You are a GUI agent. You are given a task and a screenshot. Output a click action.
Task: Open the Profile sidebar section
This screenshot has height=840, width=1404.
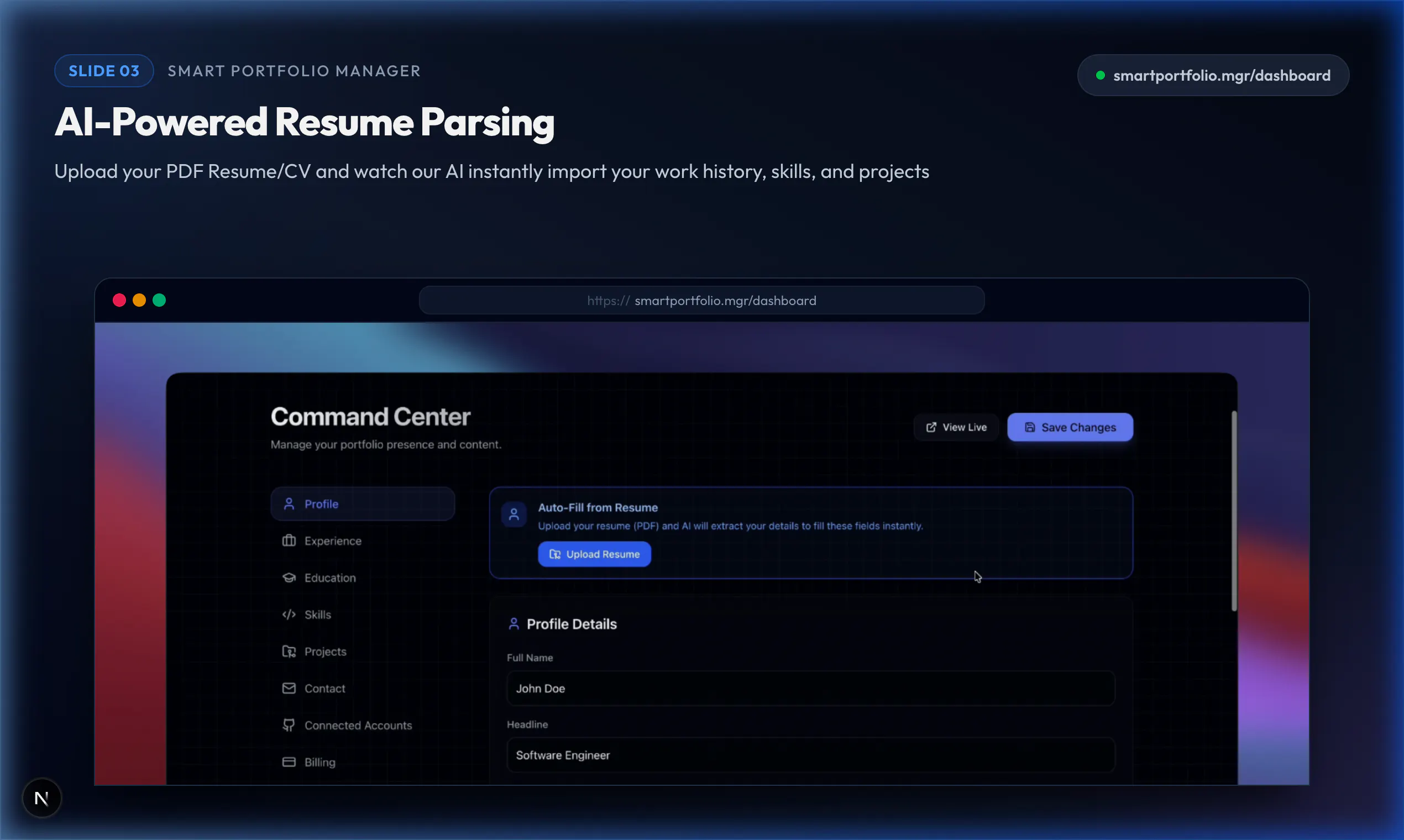(362, 504)
